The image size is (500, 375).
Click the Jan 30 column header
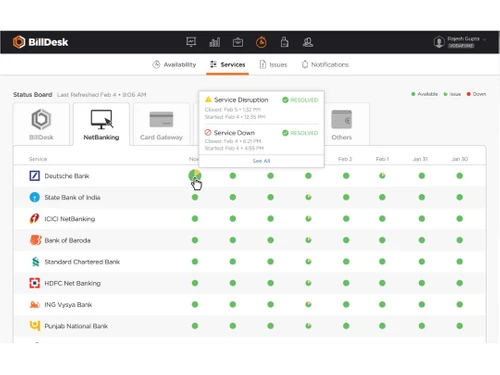(x=460, y=159)
